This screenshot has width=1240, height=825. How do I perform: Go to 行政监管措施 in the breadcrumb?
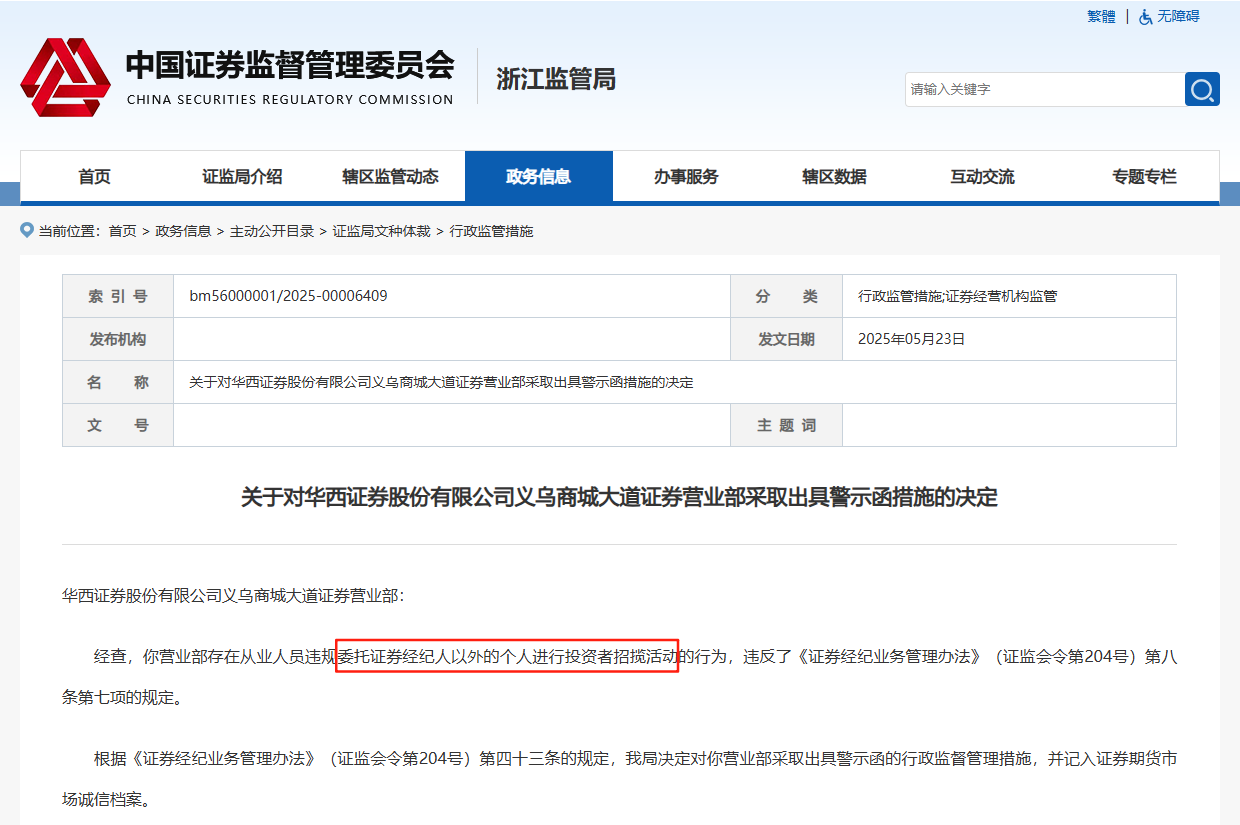tap(491, 231)
